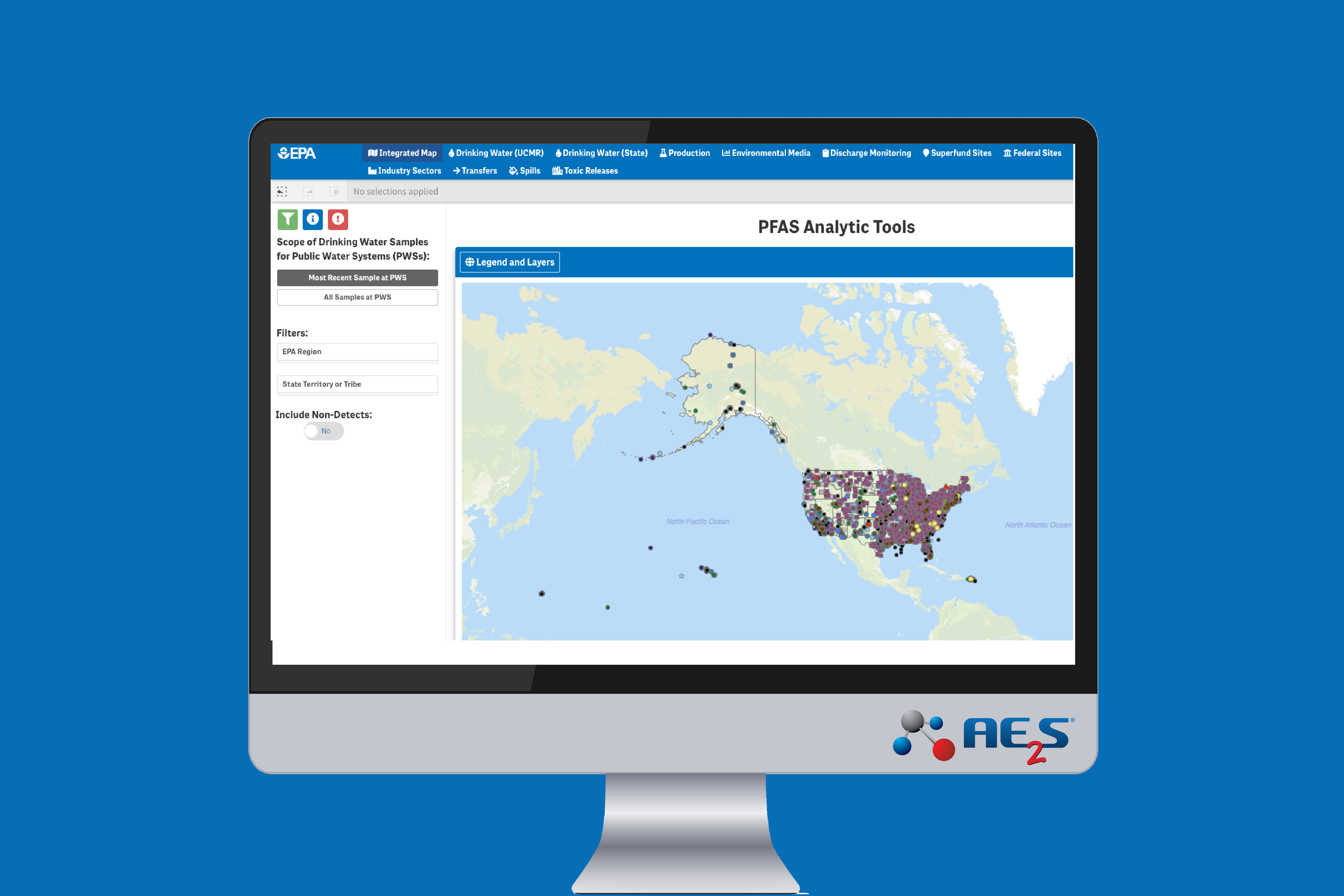Click the Spills icon
The height and width of the screenshot is (896, 1344).
click(530, 171)
